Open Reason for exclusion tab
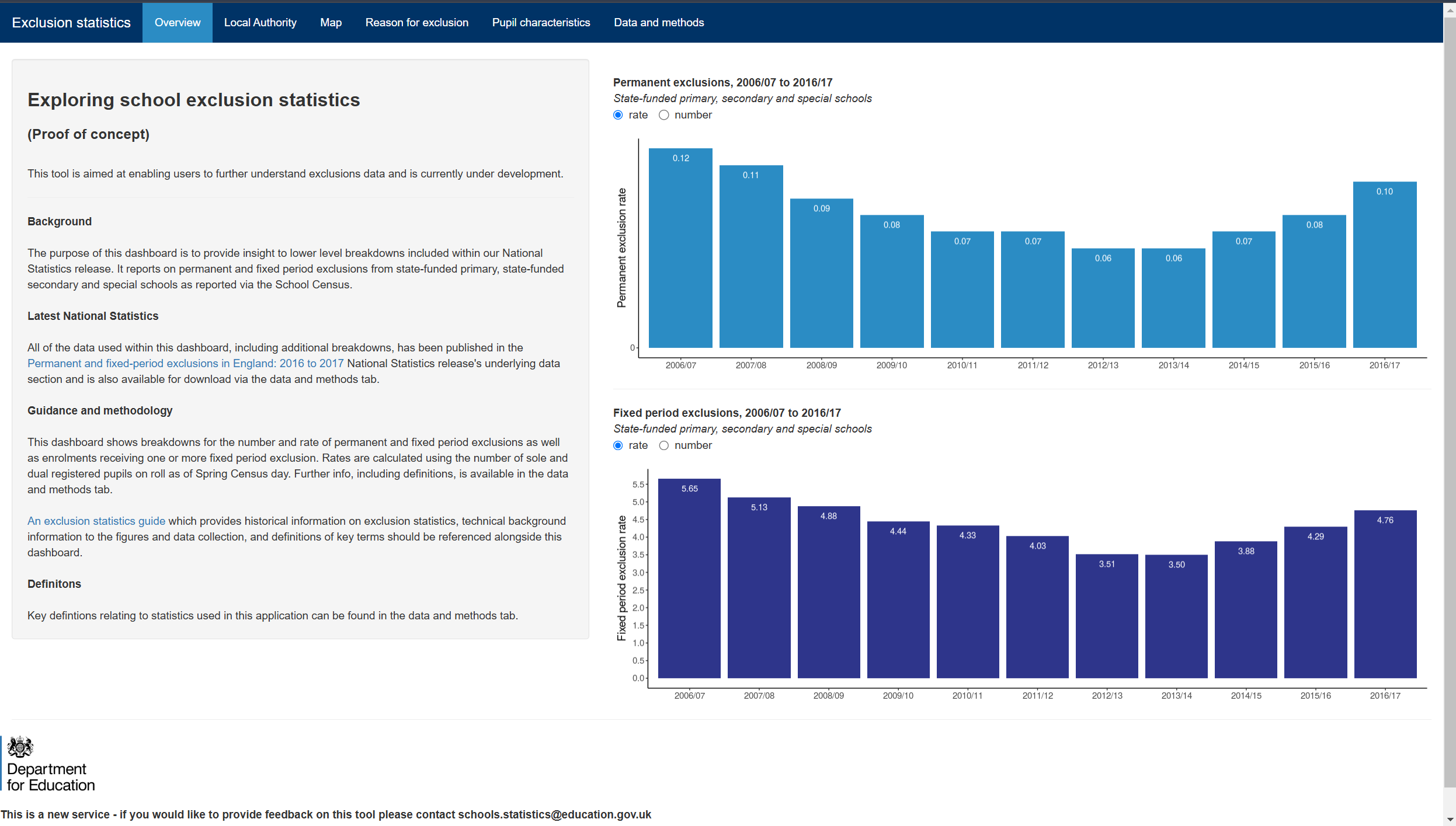The image size is (1456, 826). [x=416, y=23]
